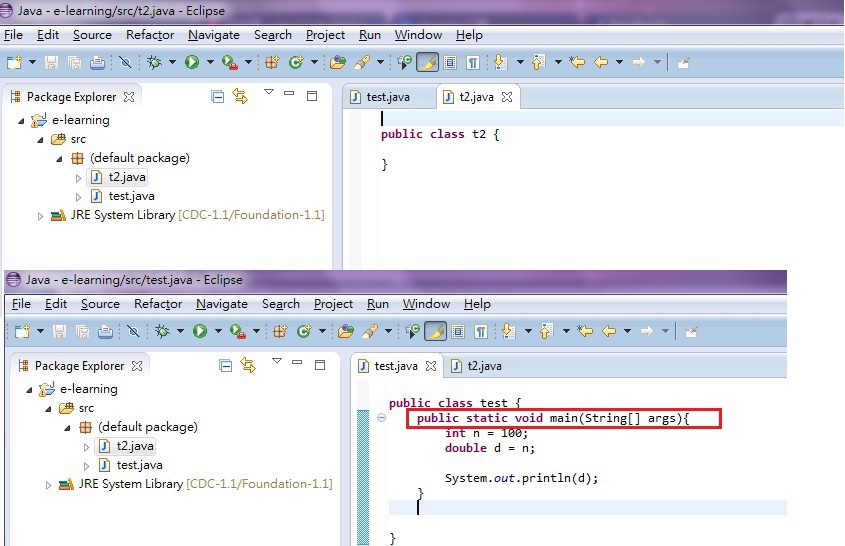The height and width of the screenshot is (546, 845).
Task: Toggle Mark Occurrences in the top Eclipse toolbar
Action: (427, 63)
